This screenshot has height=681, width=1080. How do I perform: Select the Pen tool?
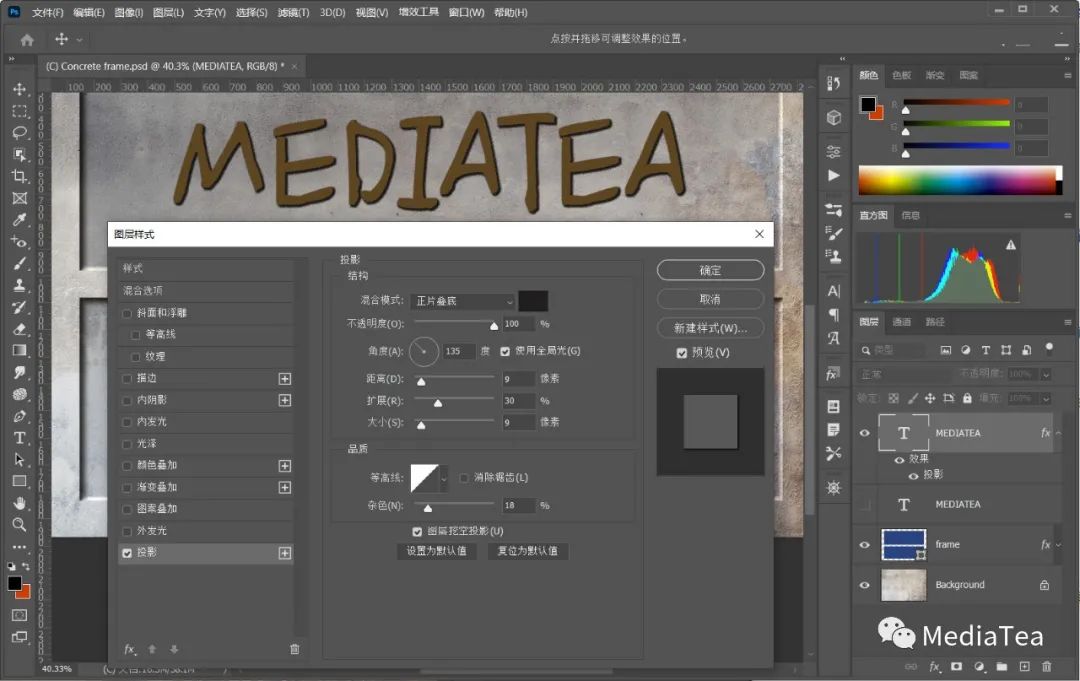pos(19,416)
